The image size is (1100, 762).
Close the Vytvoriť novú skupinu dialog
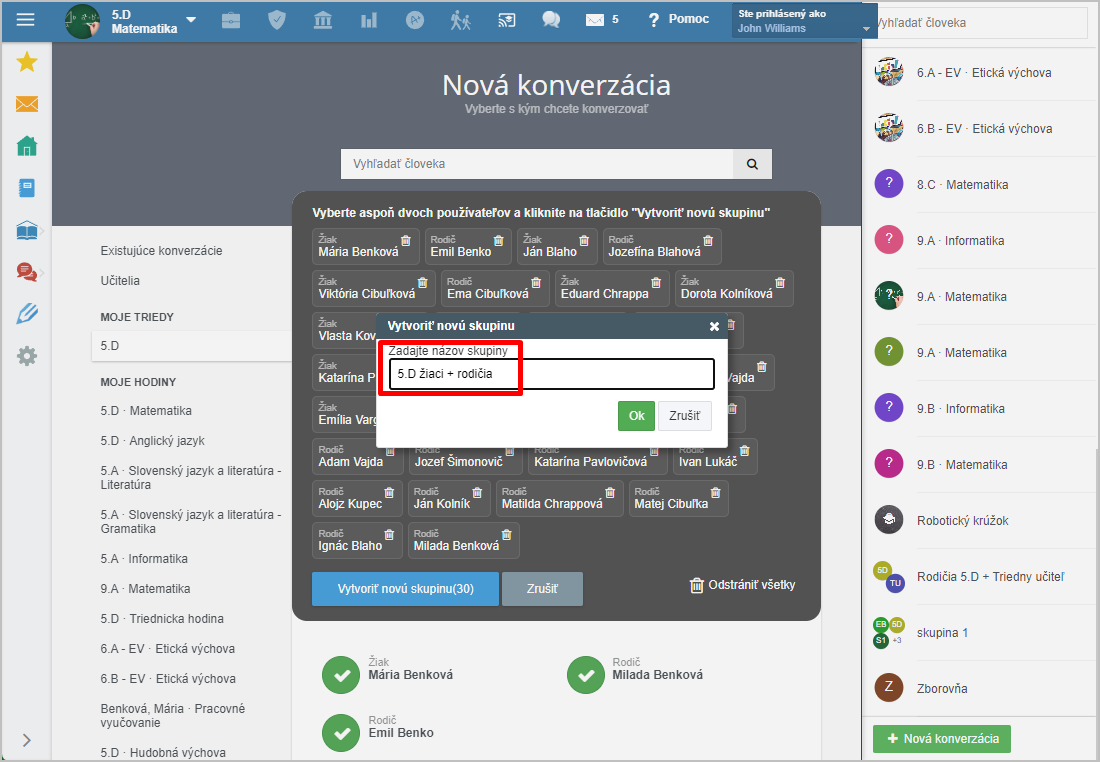[x=714, y=326]
